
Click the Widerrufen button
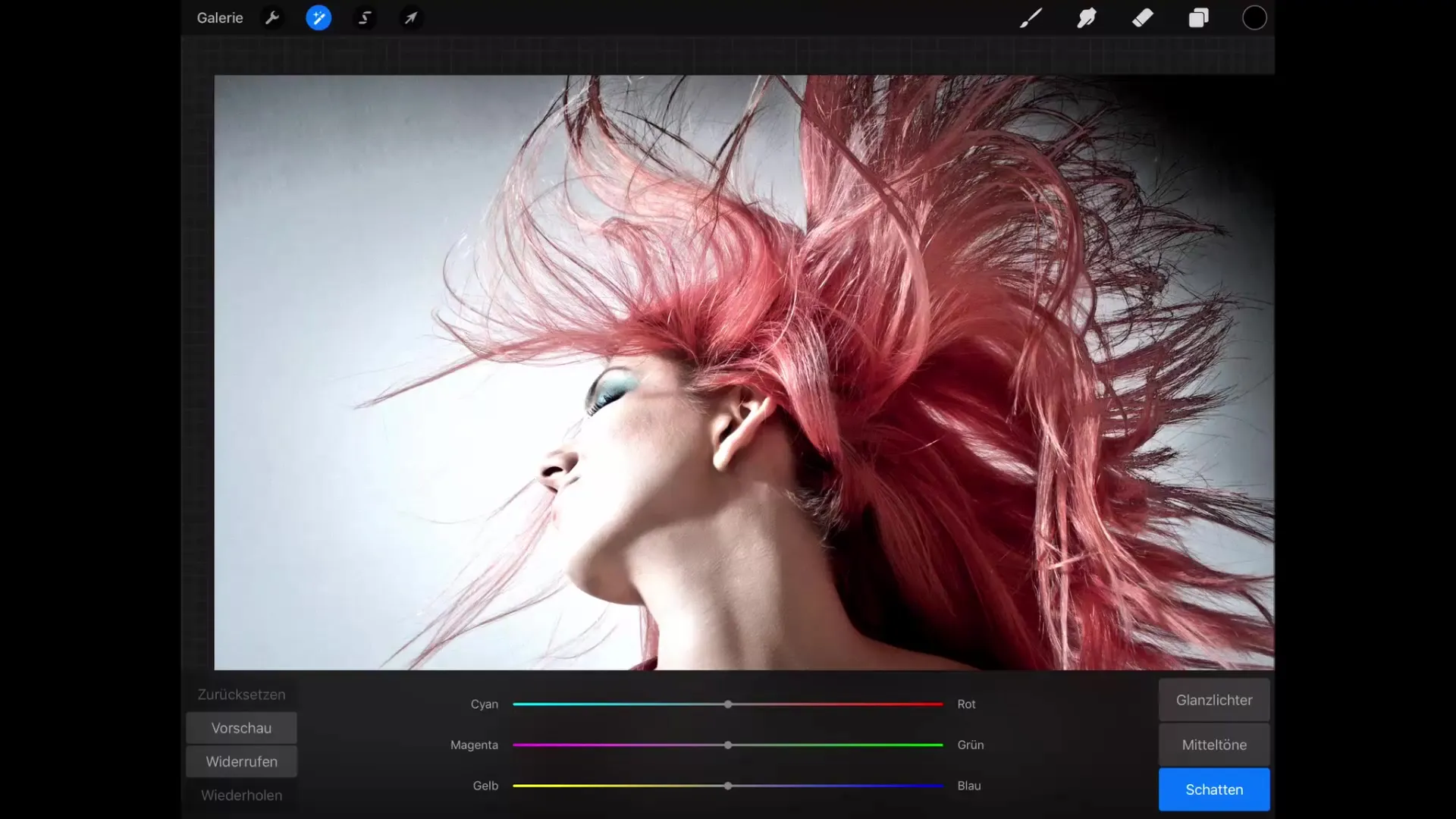[x=241, y=761]
